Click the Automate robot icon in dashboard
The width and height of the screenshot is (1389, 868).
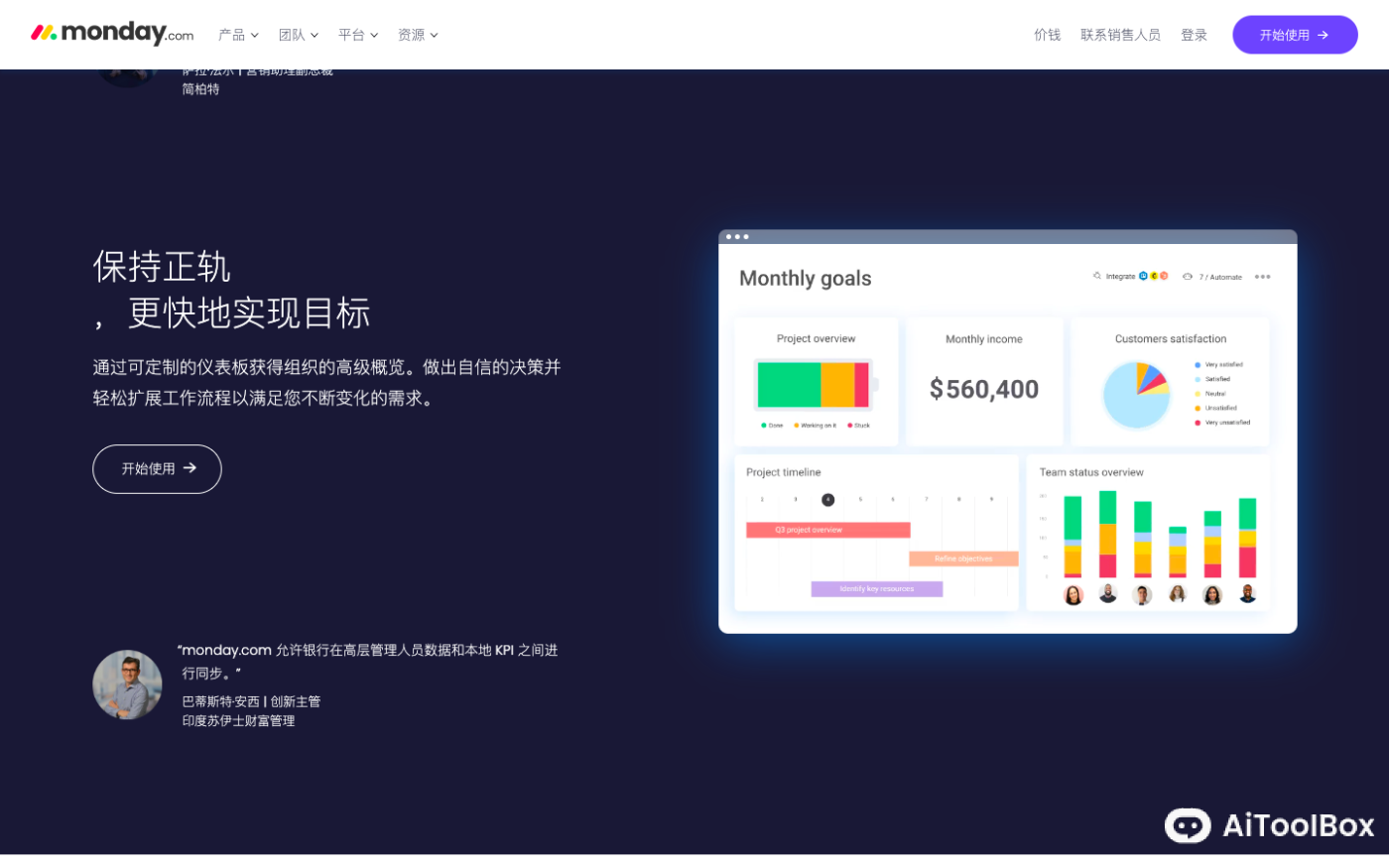1188,277
